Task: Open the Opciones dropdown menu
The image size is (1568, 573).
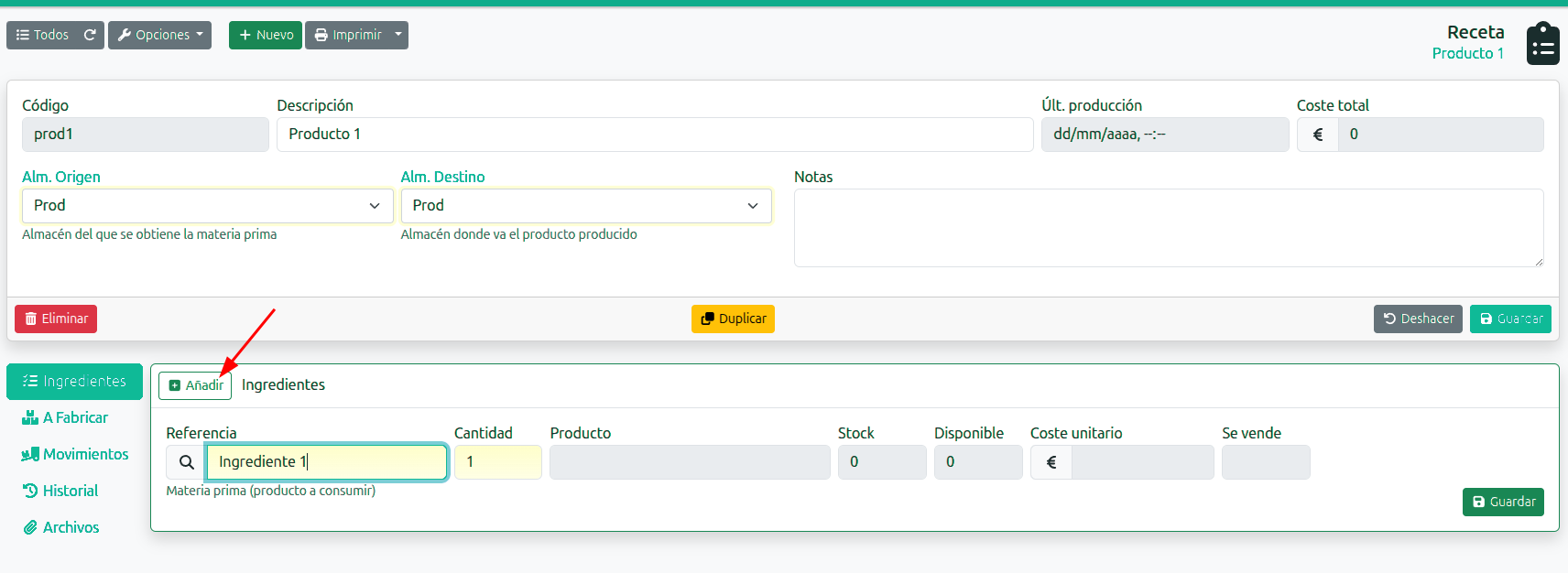Action: (159, 35)
